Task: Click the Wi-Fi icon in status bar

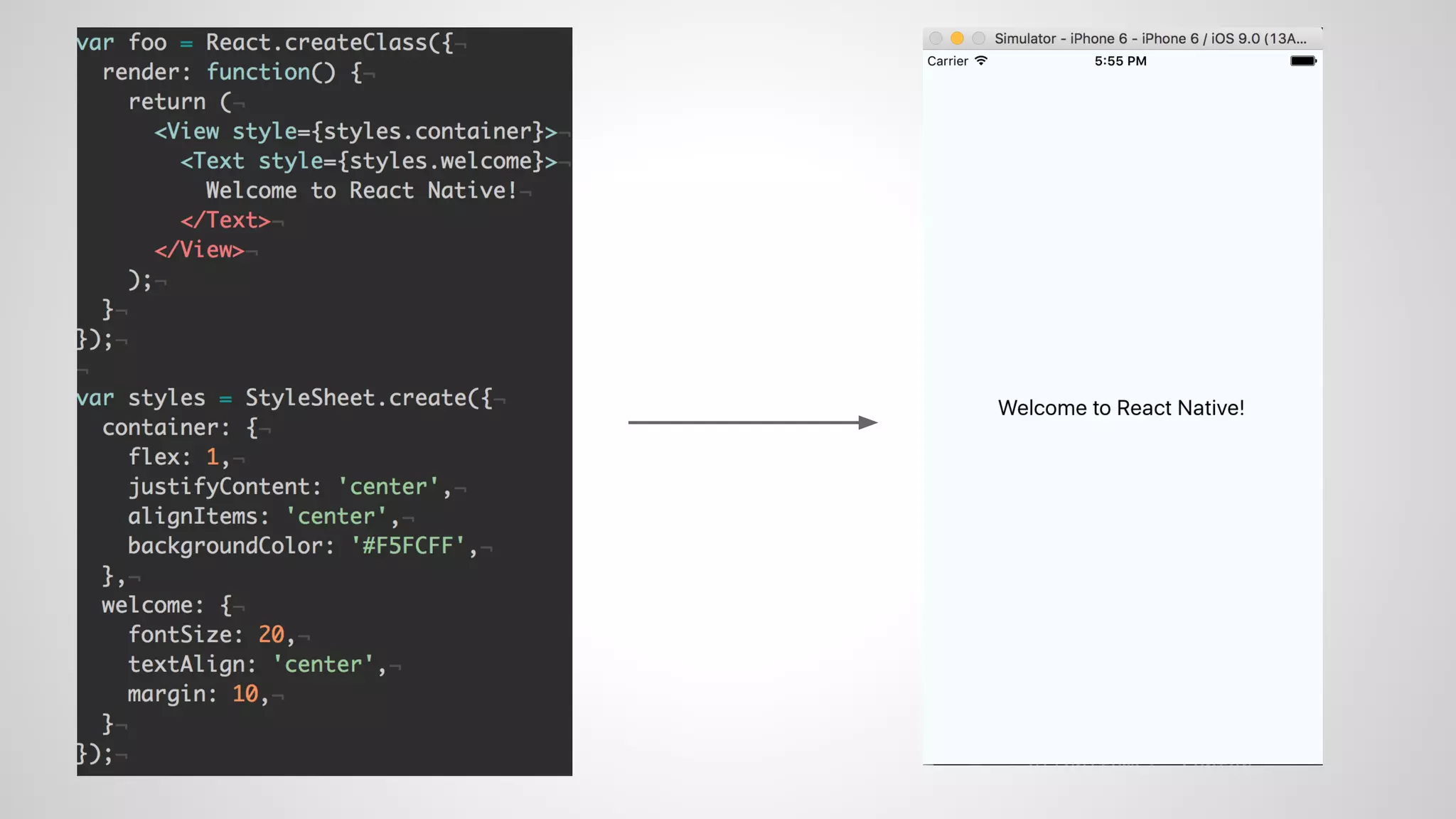Action: point(981,60)
